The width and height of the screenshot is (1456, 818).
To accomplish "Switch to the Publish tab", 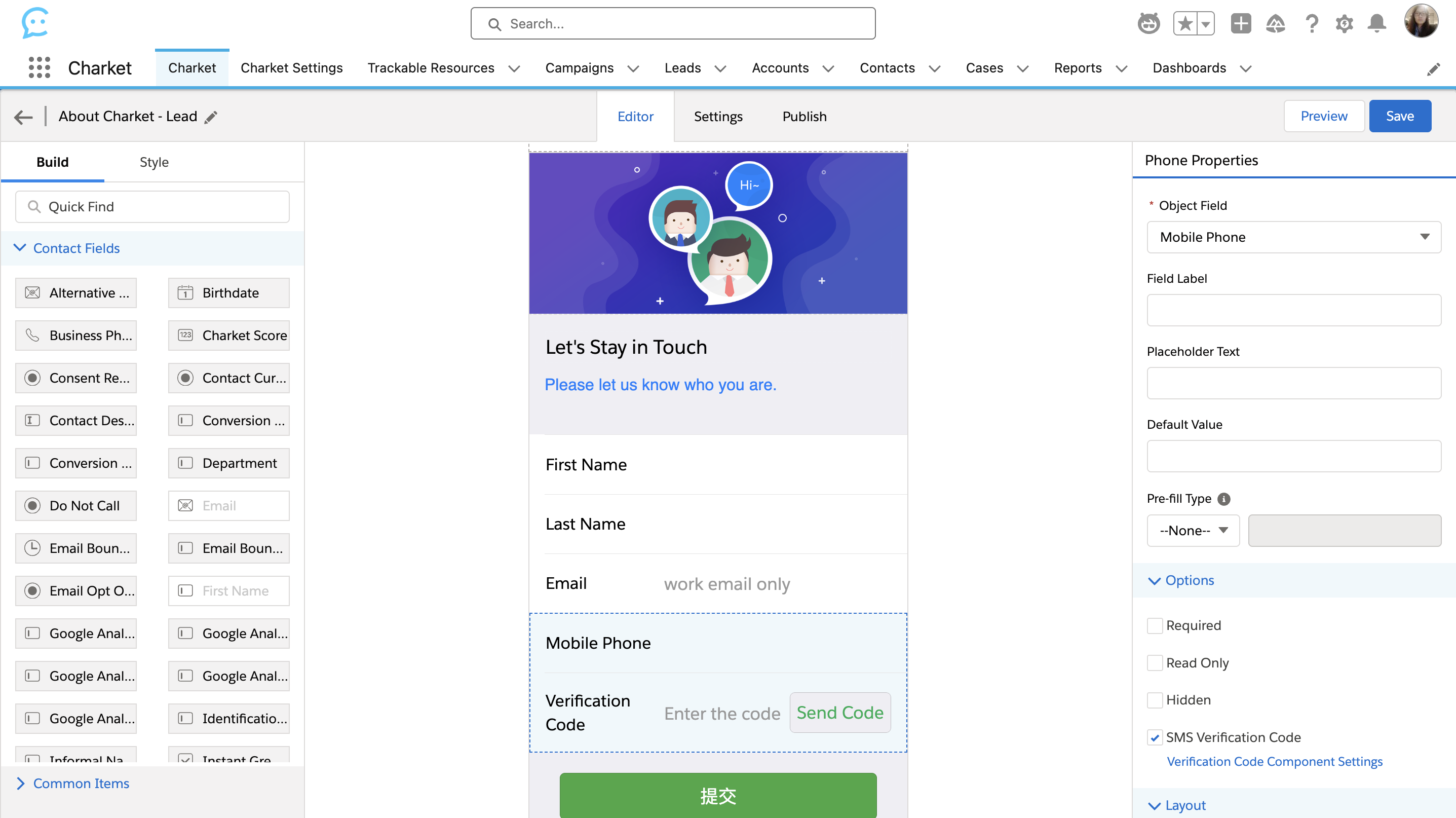I will 804,117.
